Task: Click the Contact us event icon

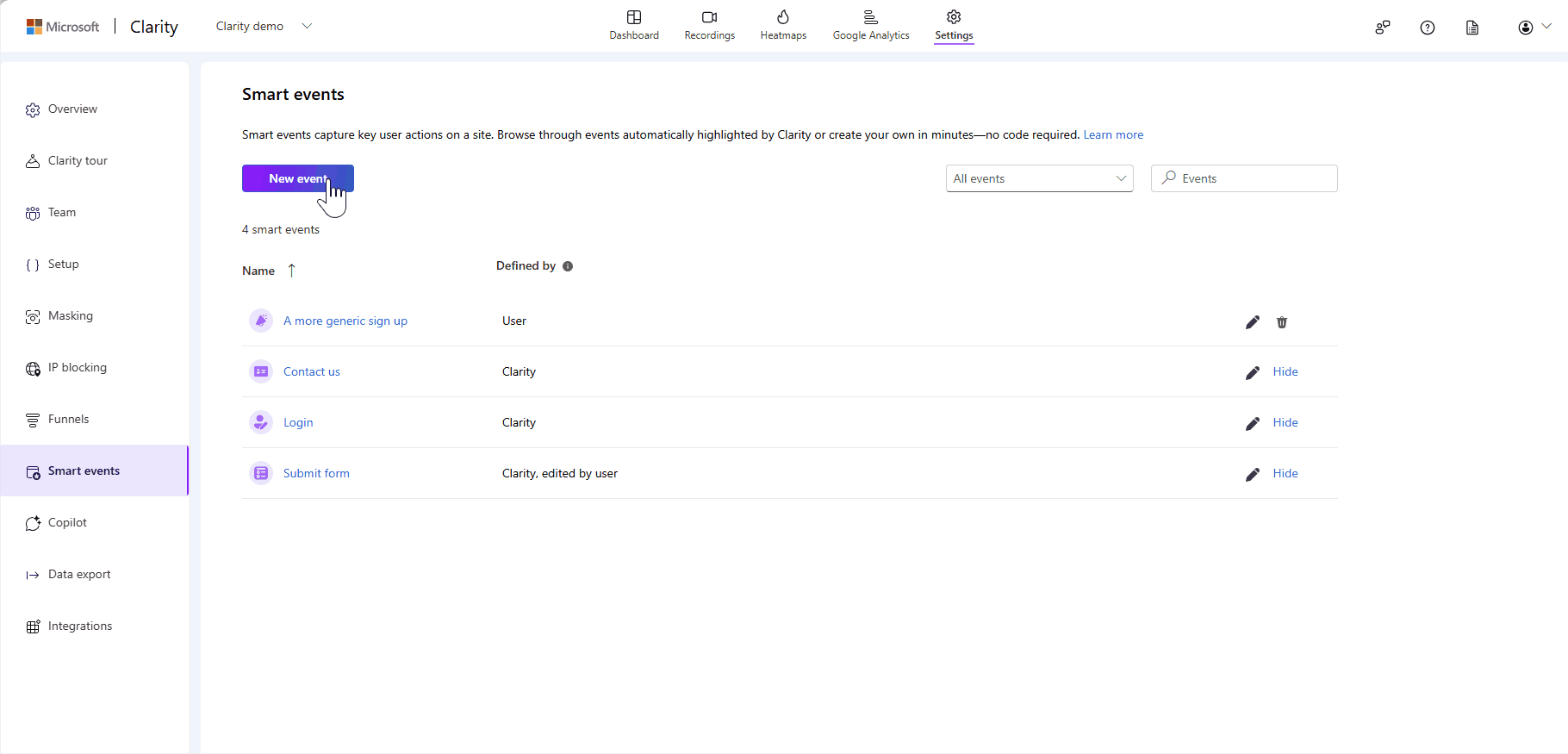Action: tap(261, 371)
